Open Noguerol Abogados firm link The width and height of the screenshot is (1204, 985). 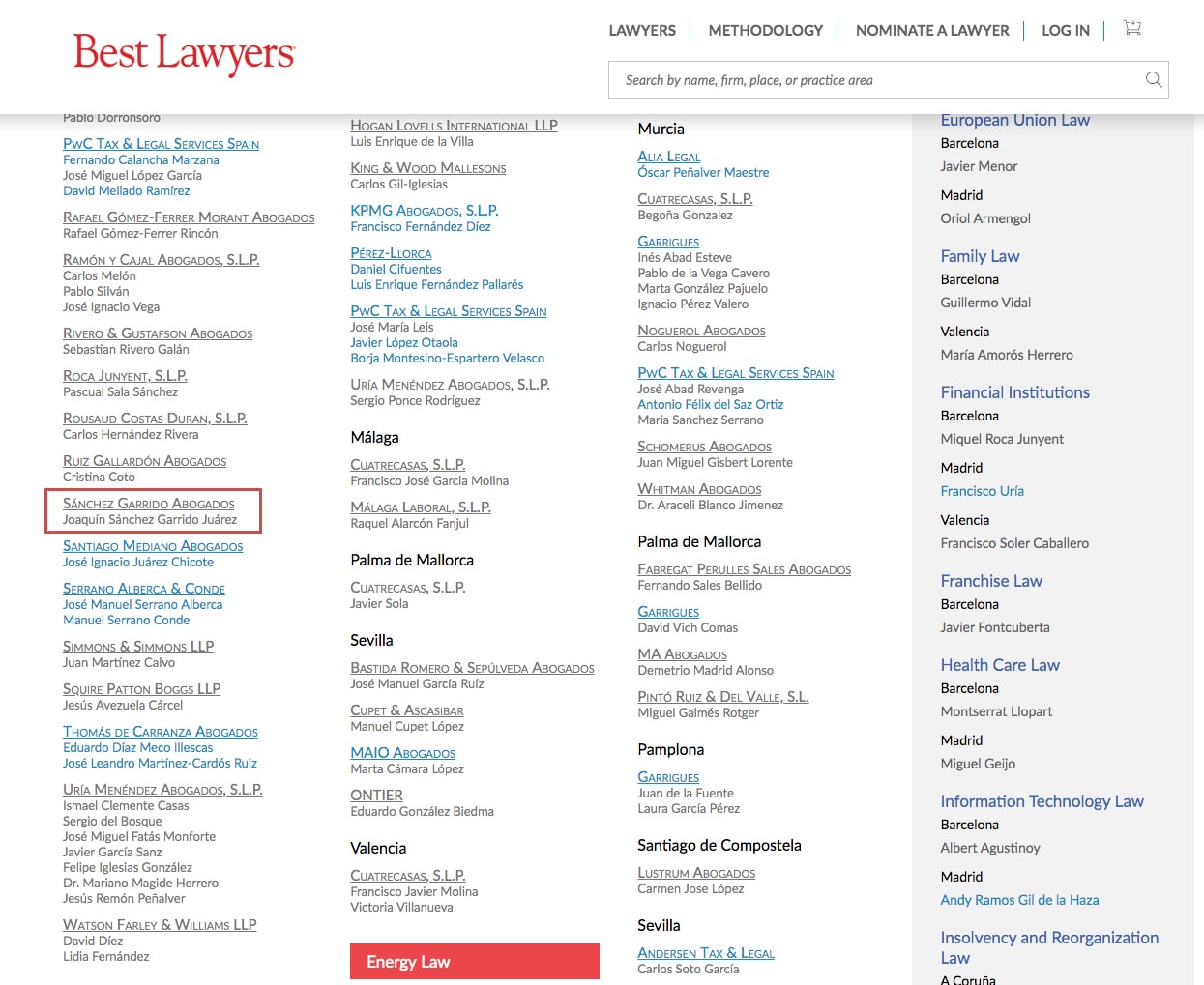(701, 331)
